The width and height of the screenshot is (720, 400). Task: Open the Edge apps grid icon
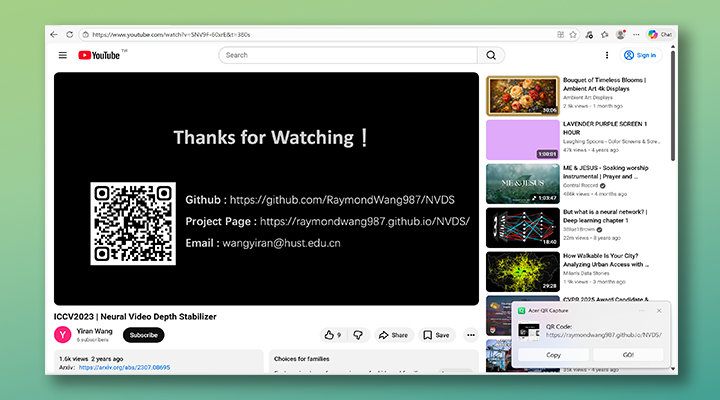560,34
